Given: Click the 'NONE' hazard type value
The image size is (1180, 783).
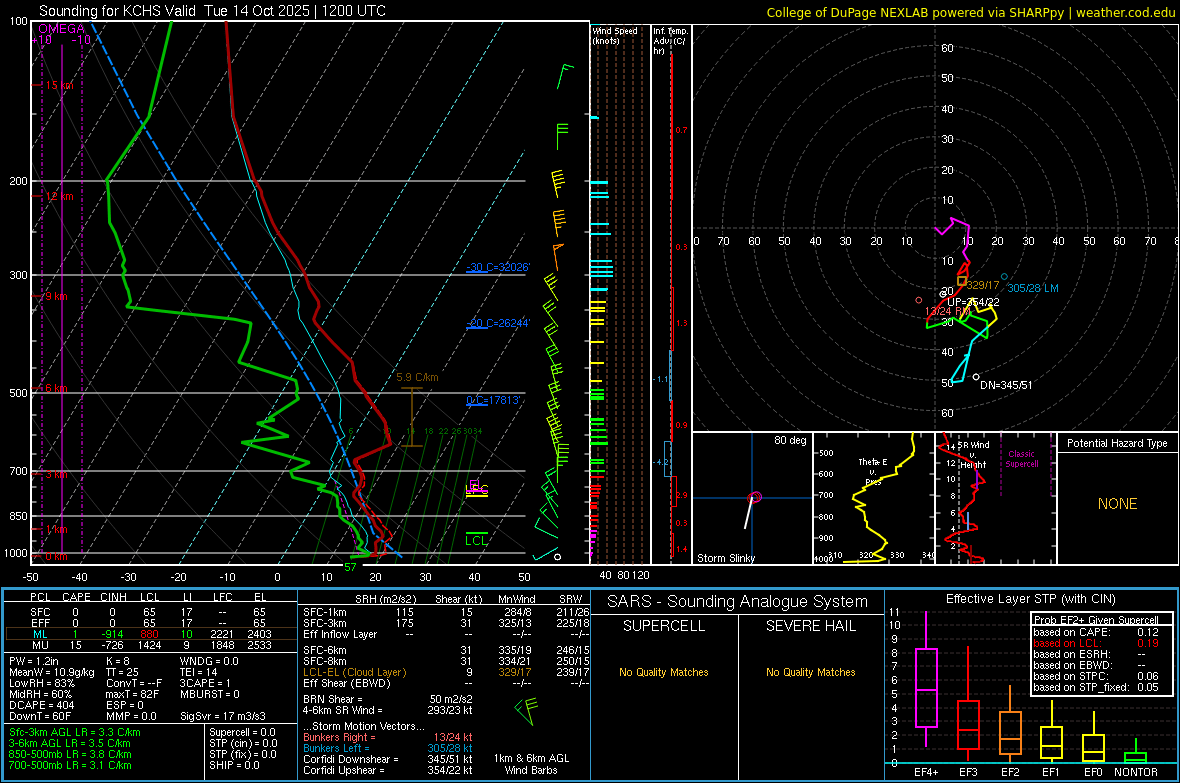Looking at the screenshot, I should [x=1118, y=504].
